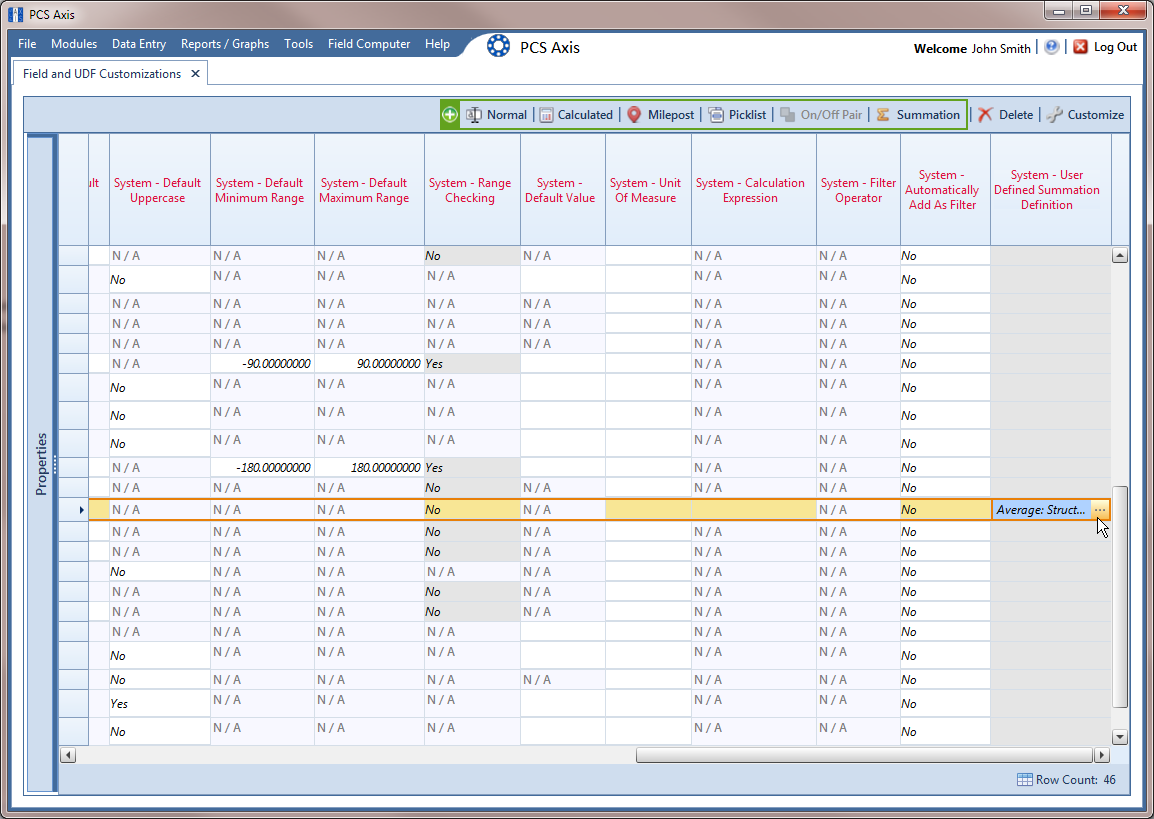Select the -180.00000000 minimum range cell
1154x819 pixels.
[x=262, y=467]
